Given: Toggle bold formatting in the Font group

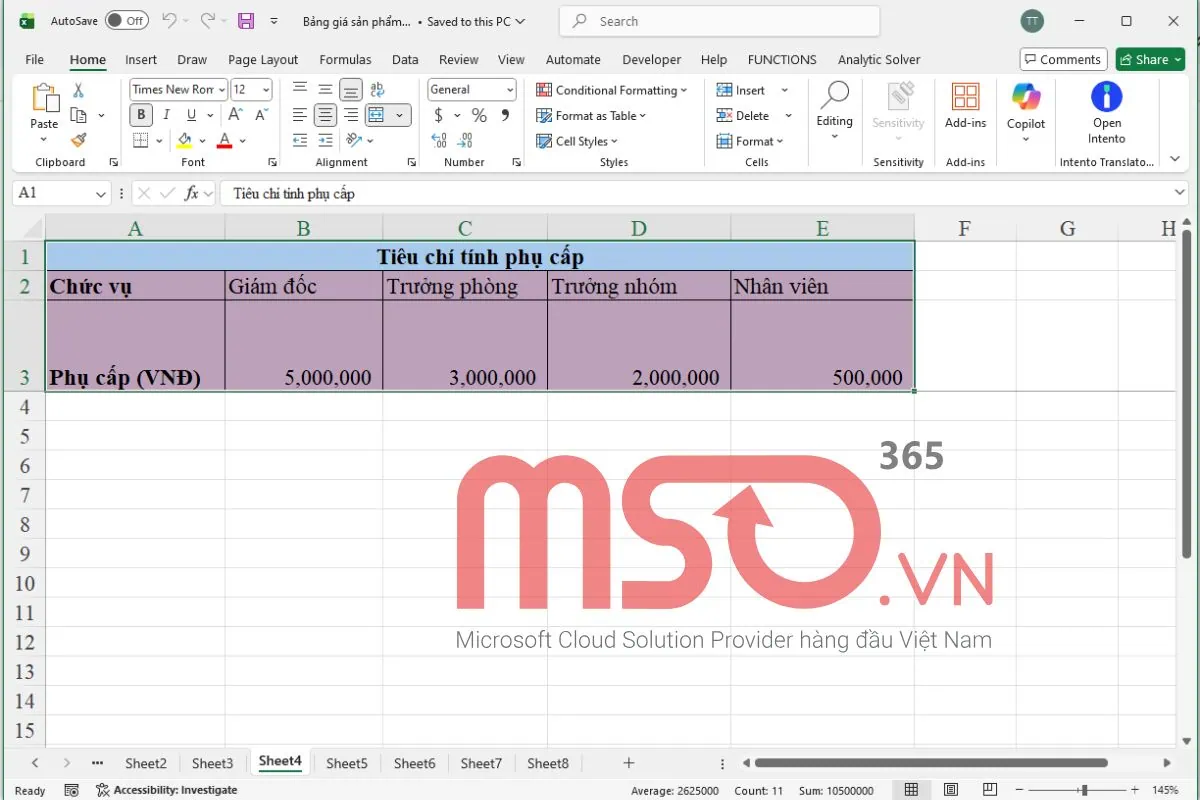Looking at the screenshot, I should [x=140, y=114].
